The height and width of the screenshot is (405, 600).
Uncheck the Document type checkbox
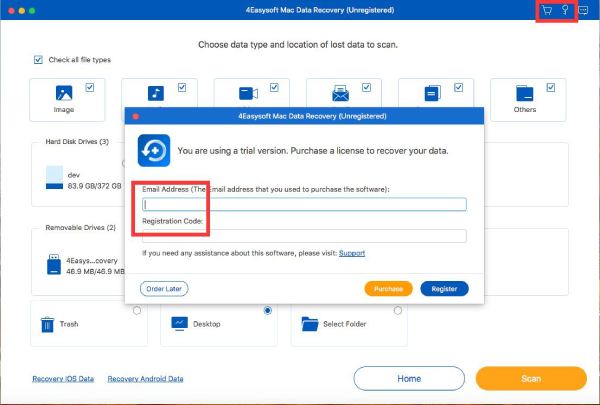[x=458, y=88]
